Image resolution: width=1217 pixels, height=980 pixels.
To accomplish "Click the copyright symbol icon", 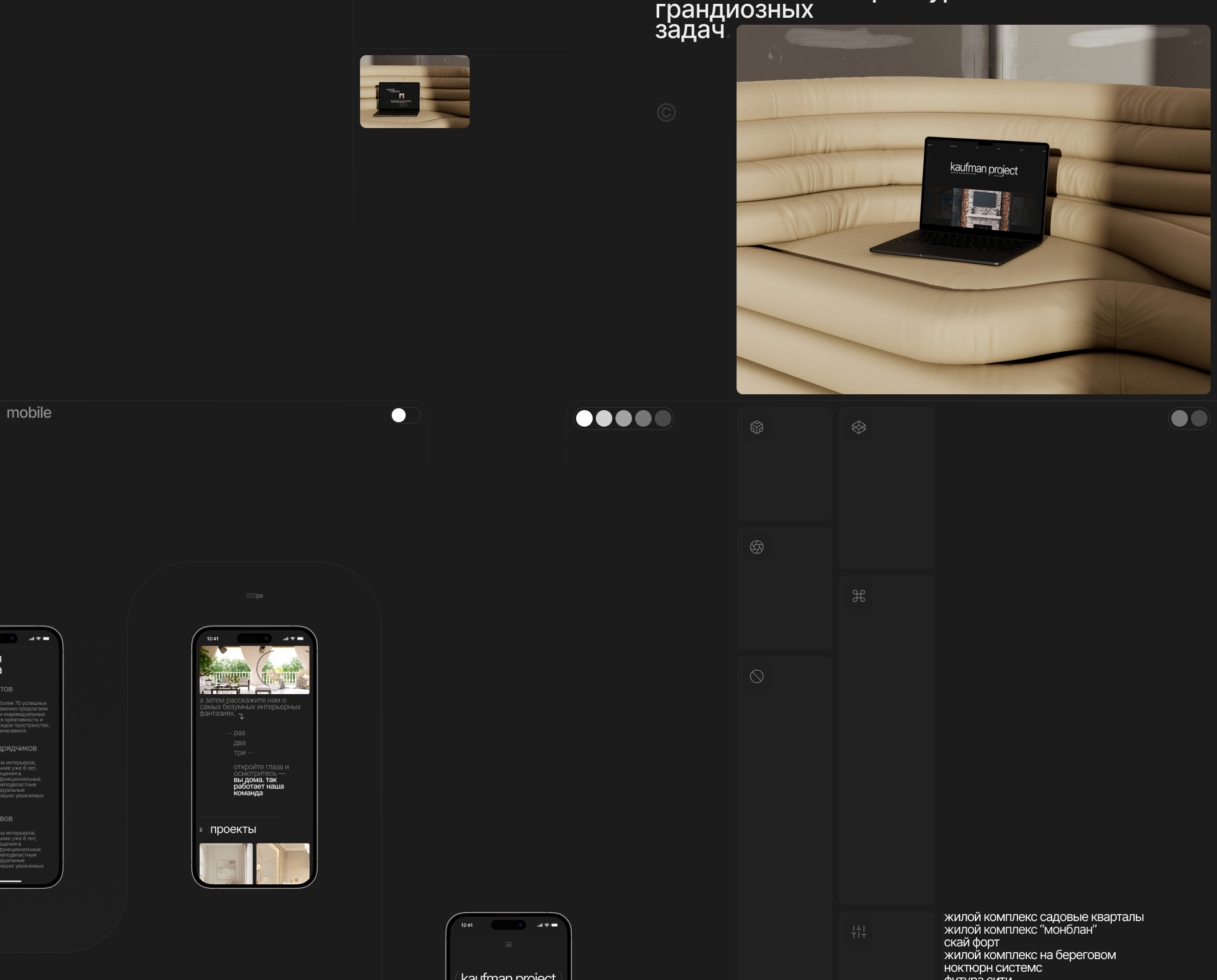I will tap(666, 113).
